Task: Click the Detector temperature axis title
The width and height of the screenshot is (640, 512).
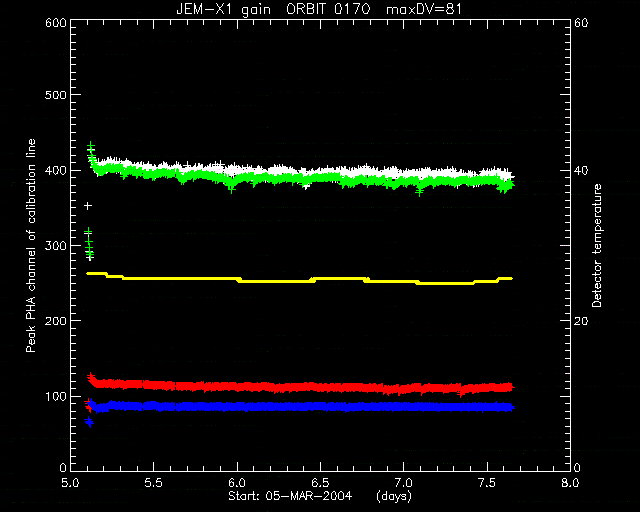Action: 597,245
